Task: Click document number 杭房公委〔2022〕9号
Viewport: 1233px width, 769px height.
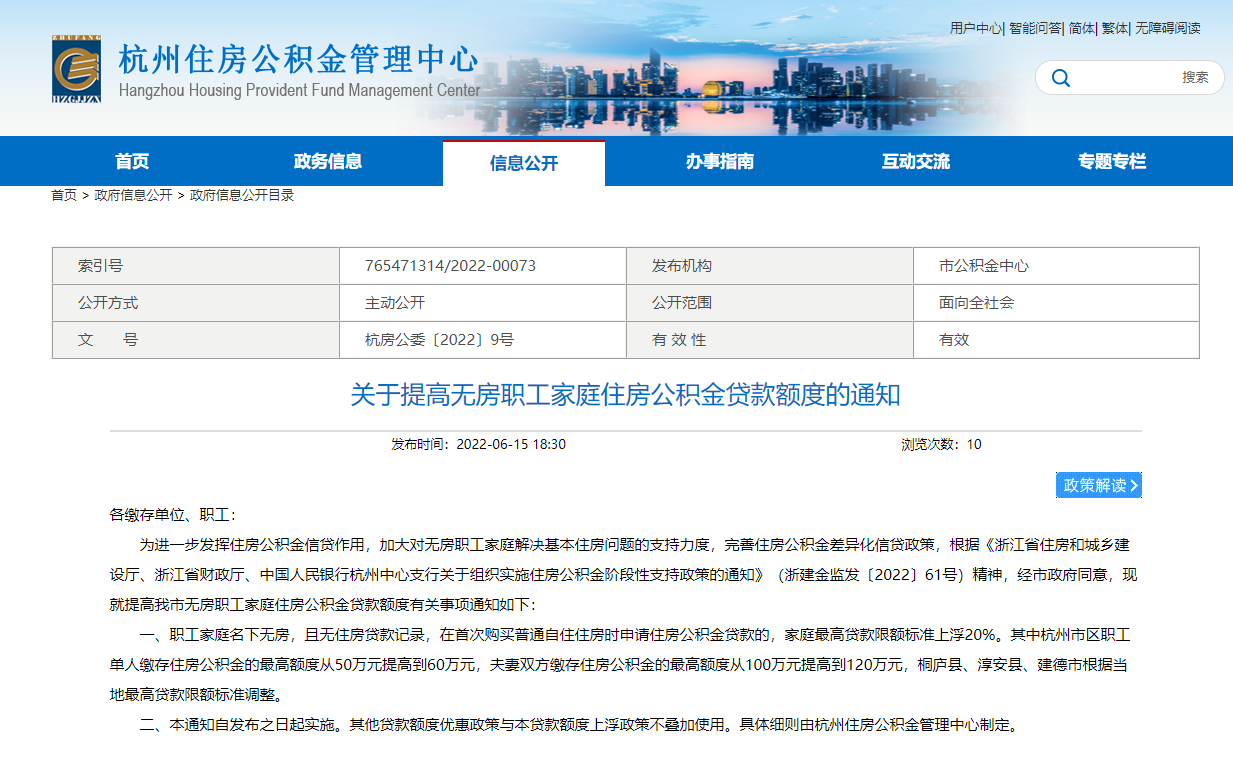Action: pos(439,340)
